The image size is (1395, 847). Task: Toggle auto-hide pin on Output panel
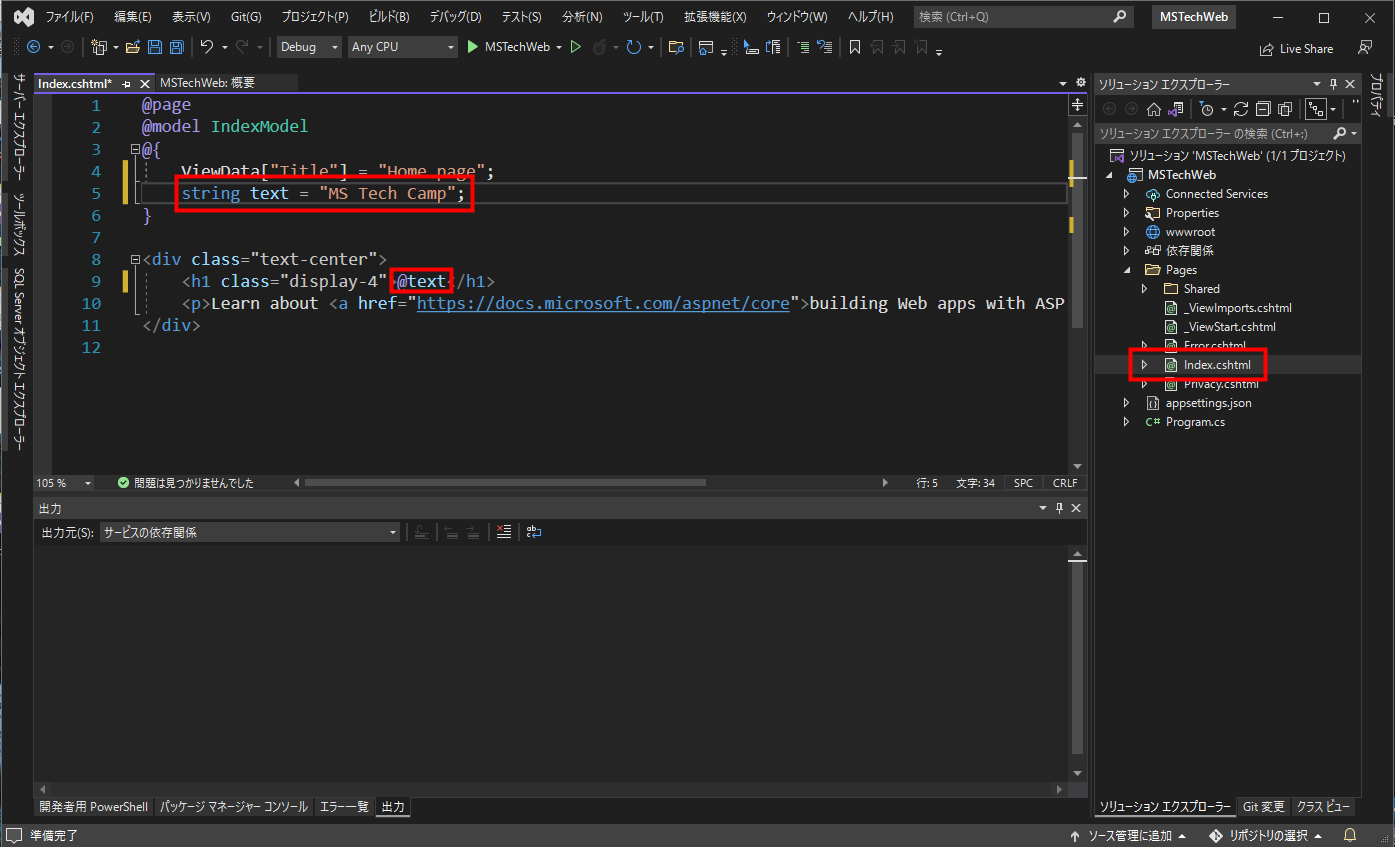coord(1060,508)
